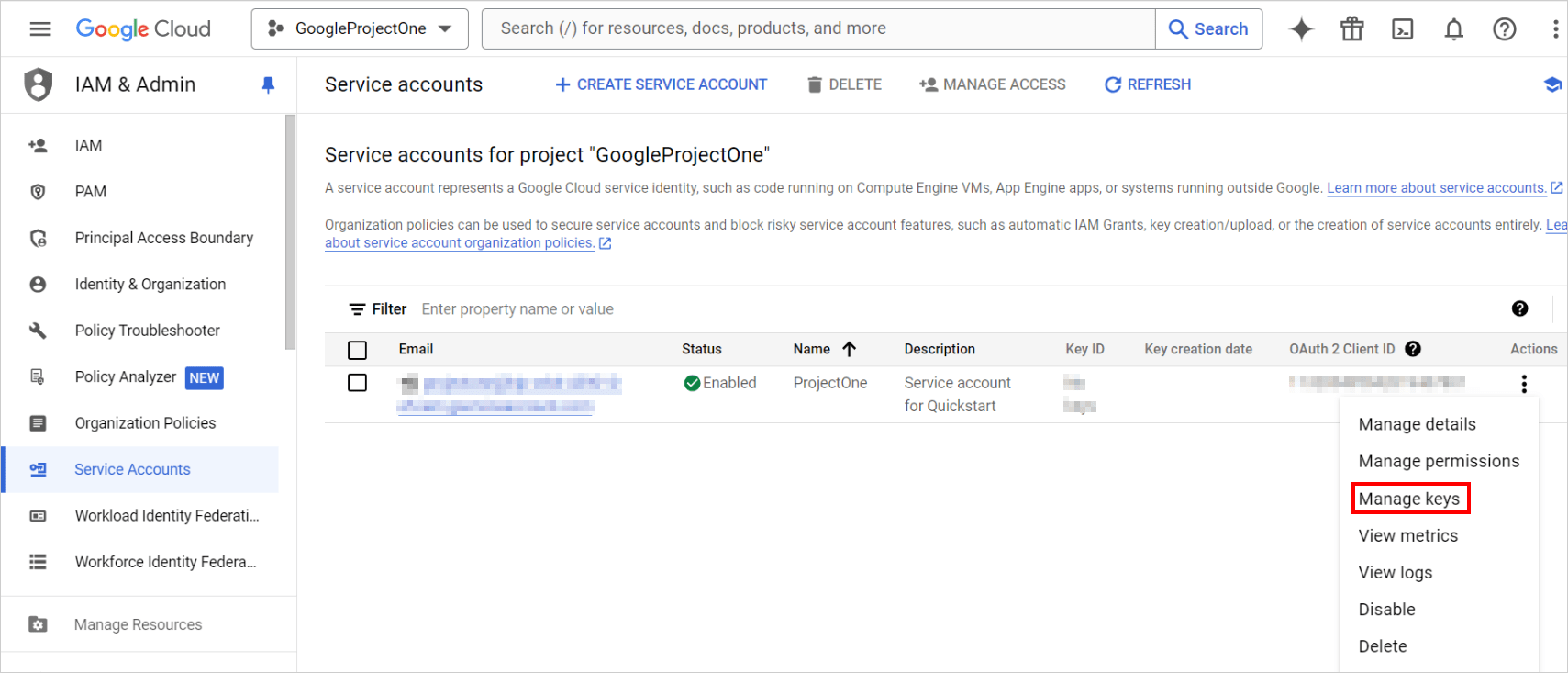Screen dimensions: 1568x673
Task: Tick the ProjectOne service account checkbox
Action: point(358,383)
